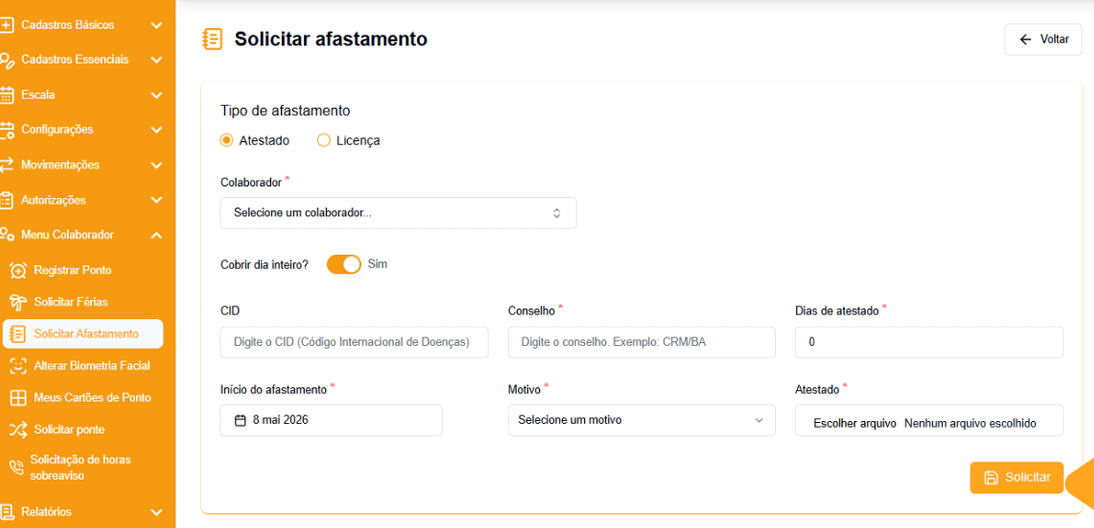This screenshot has width=1094, height=528.
Task: Open the Colaborador selection dropdown
Action: coord(398,213)
